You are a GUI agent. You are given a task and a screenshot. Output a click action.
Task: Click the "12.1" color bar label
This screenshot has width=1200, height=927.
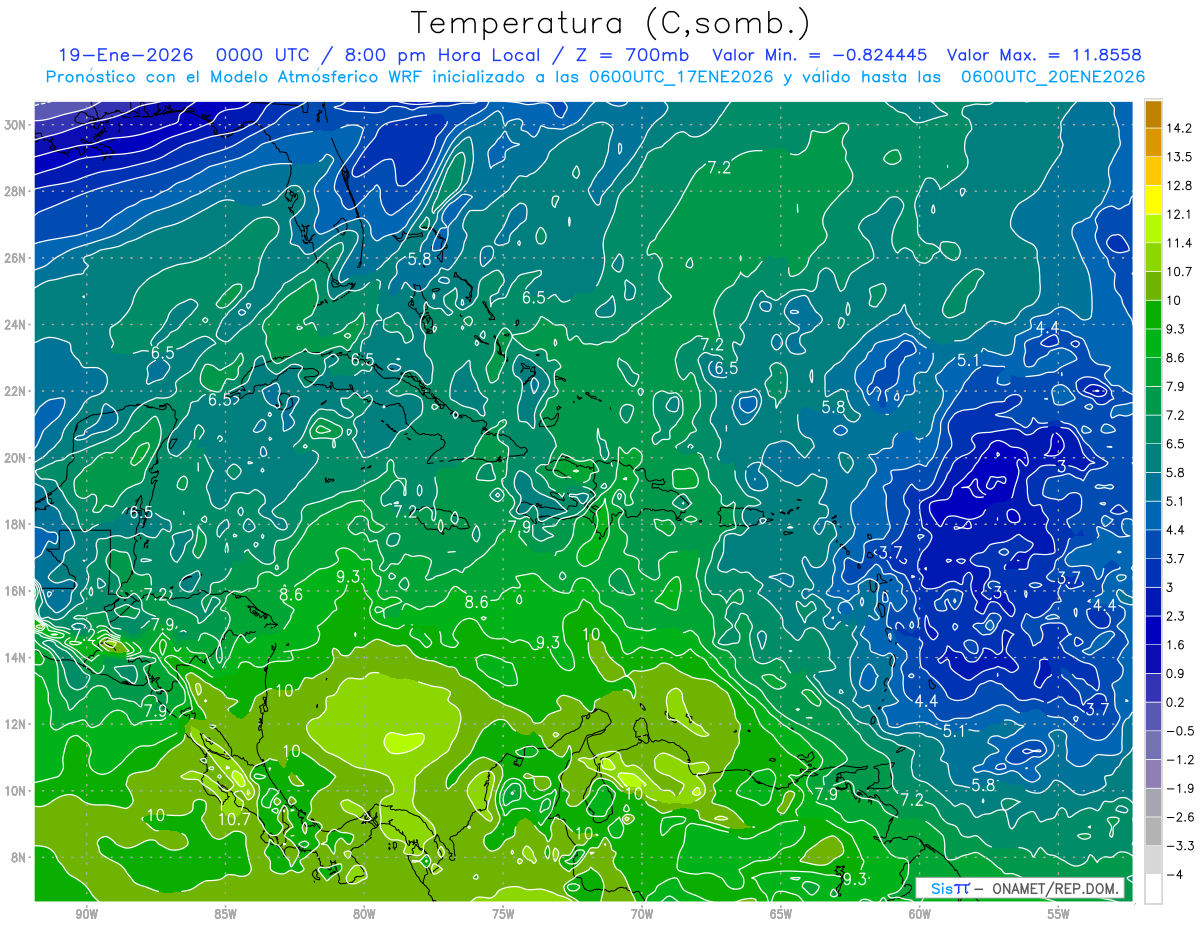[x=1179, y=214]
